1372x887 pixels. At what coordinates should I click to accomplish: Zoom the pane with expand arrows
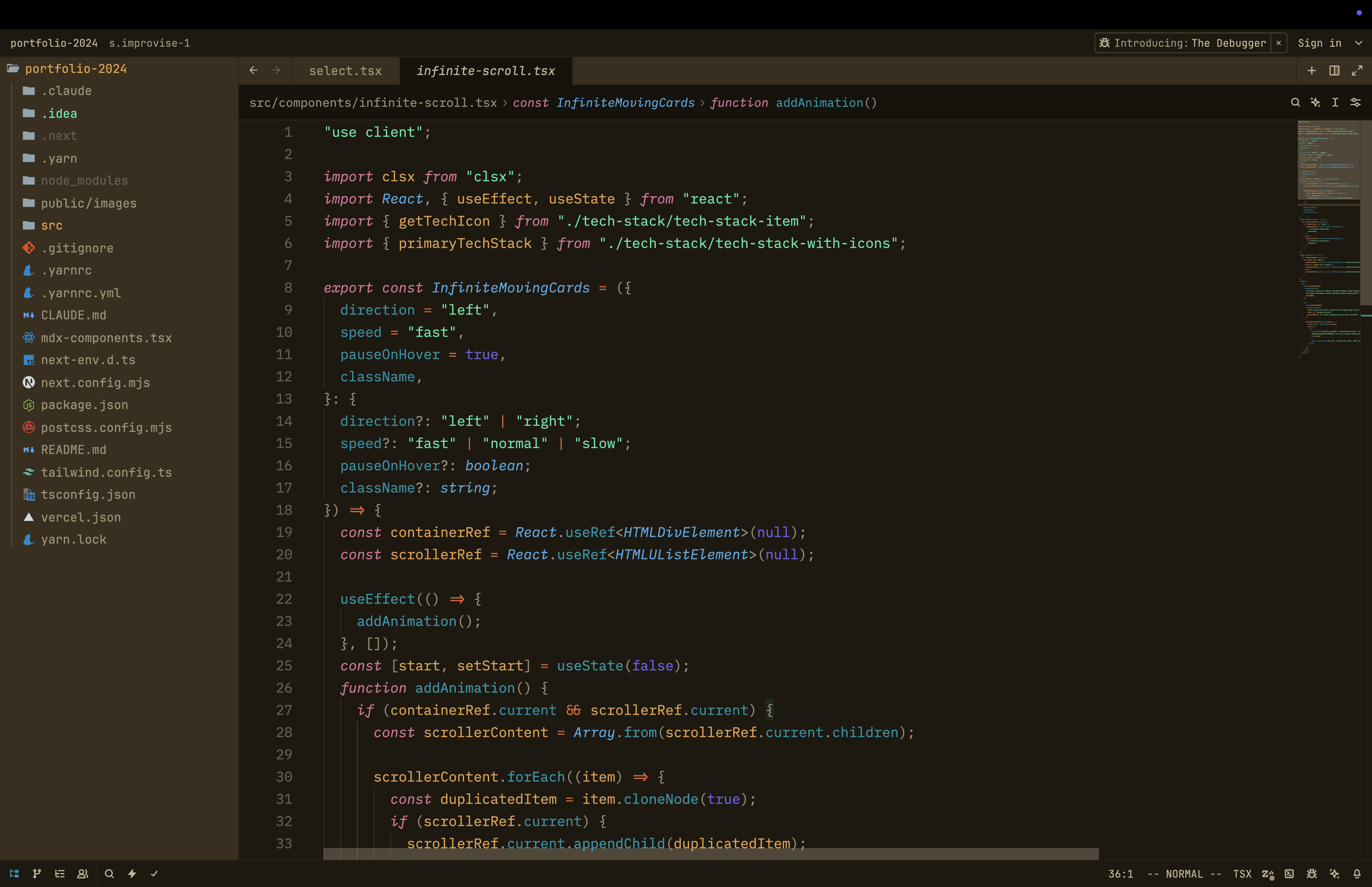[1357, 70]
